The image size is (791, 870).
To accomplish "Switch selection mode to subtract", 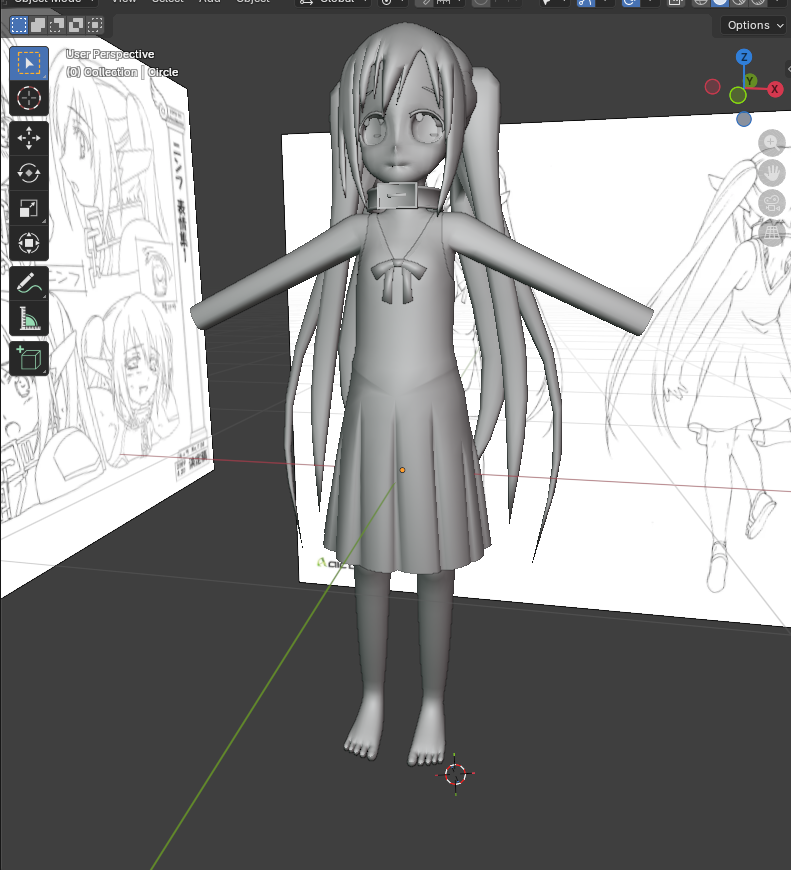I will click(57, 25).
